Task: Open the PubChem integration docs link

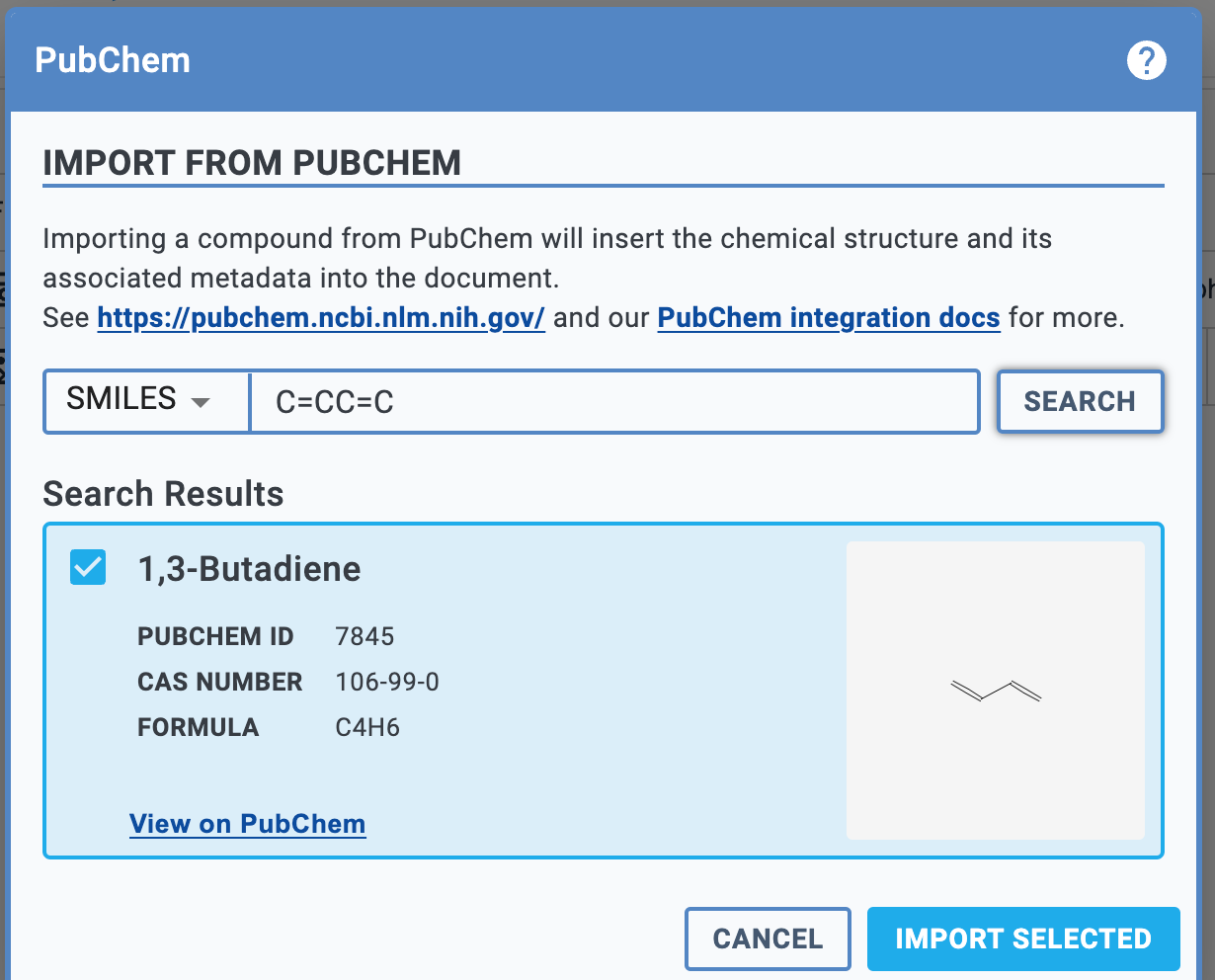Action: coord(829,318)
